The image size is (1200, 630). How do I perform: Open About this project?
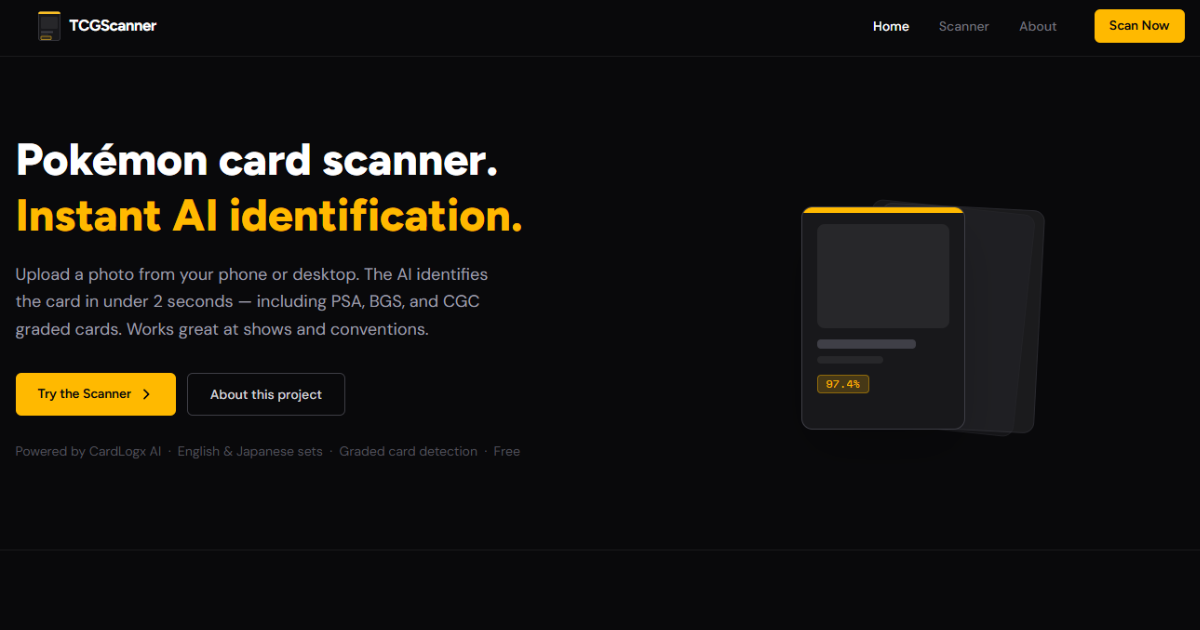tap(266, 394)
